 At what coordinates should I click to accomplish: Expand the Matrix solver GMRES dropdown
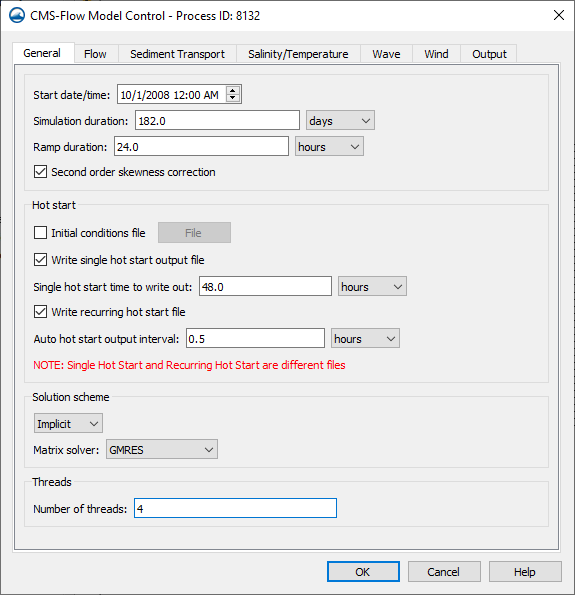[162, 450]
